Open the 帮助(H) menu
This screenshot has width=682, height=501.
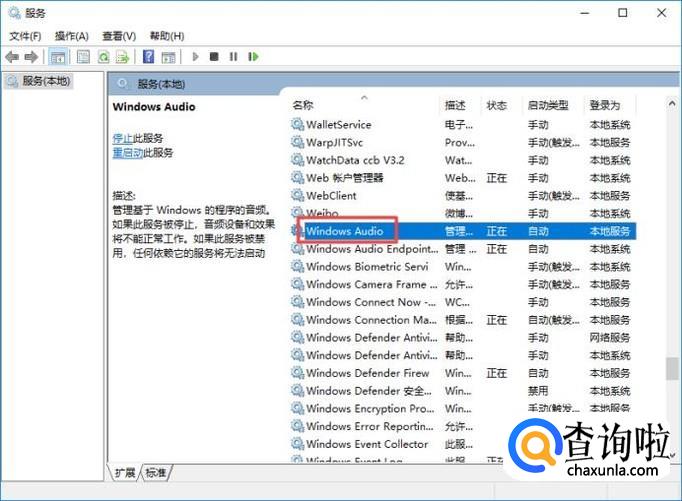click(x=167, y=36)
